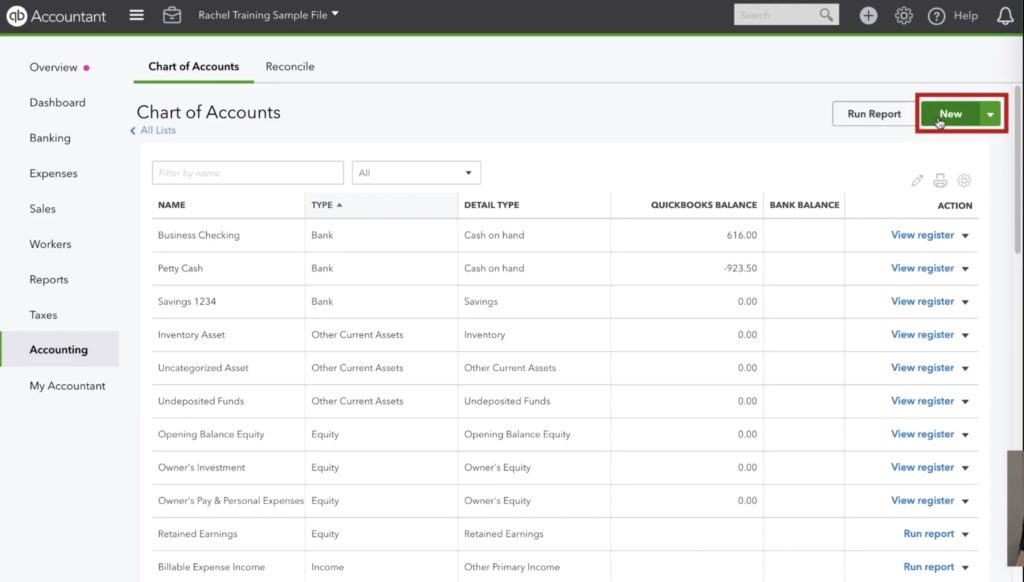Open the accountant toolbox briefcase icon

pyautogui.click(x=172, y=14)
